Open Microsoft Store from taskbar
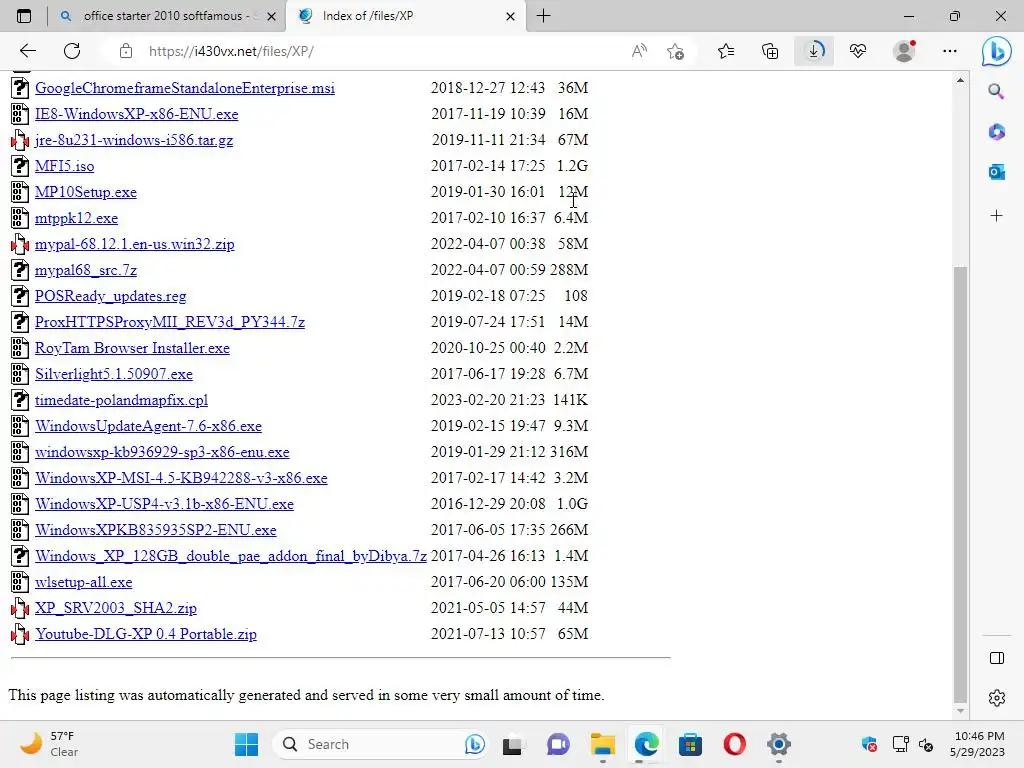The height and width of the screenshot is (768, 1024). (x=690, y=744)
